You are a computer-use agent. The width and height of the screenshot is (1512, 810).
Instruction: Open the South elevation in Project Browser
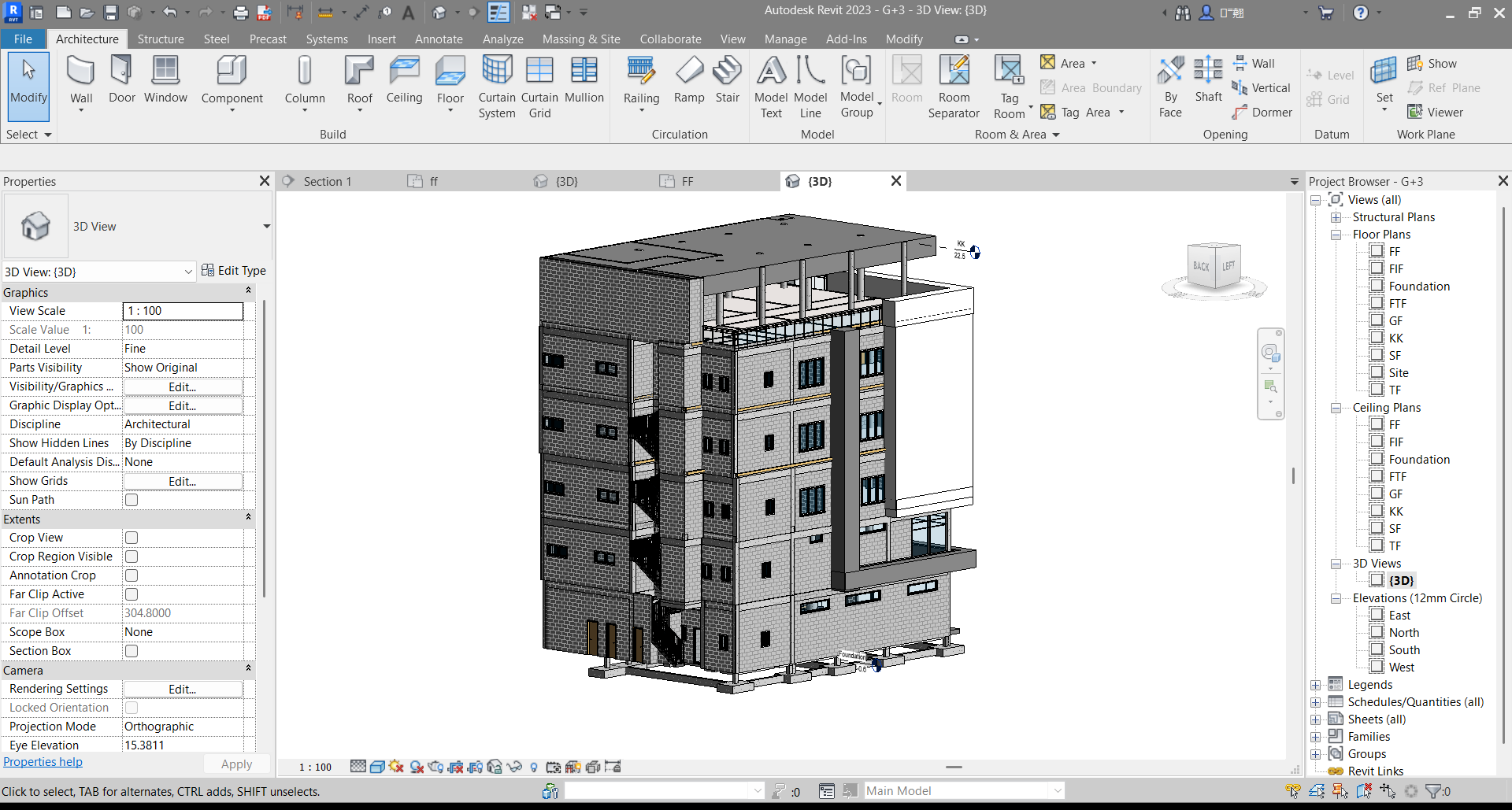pos(1404,650)
